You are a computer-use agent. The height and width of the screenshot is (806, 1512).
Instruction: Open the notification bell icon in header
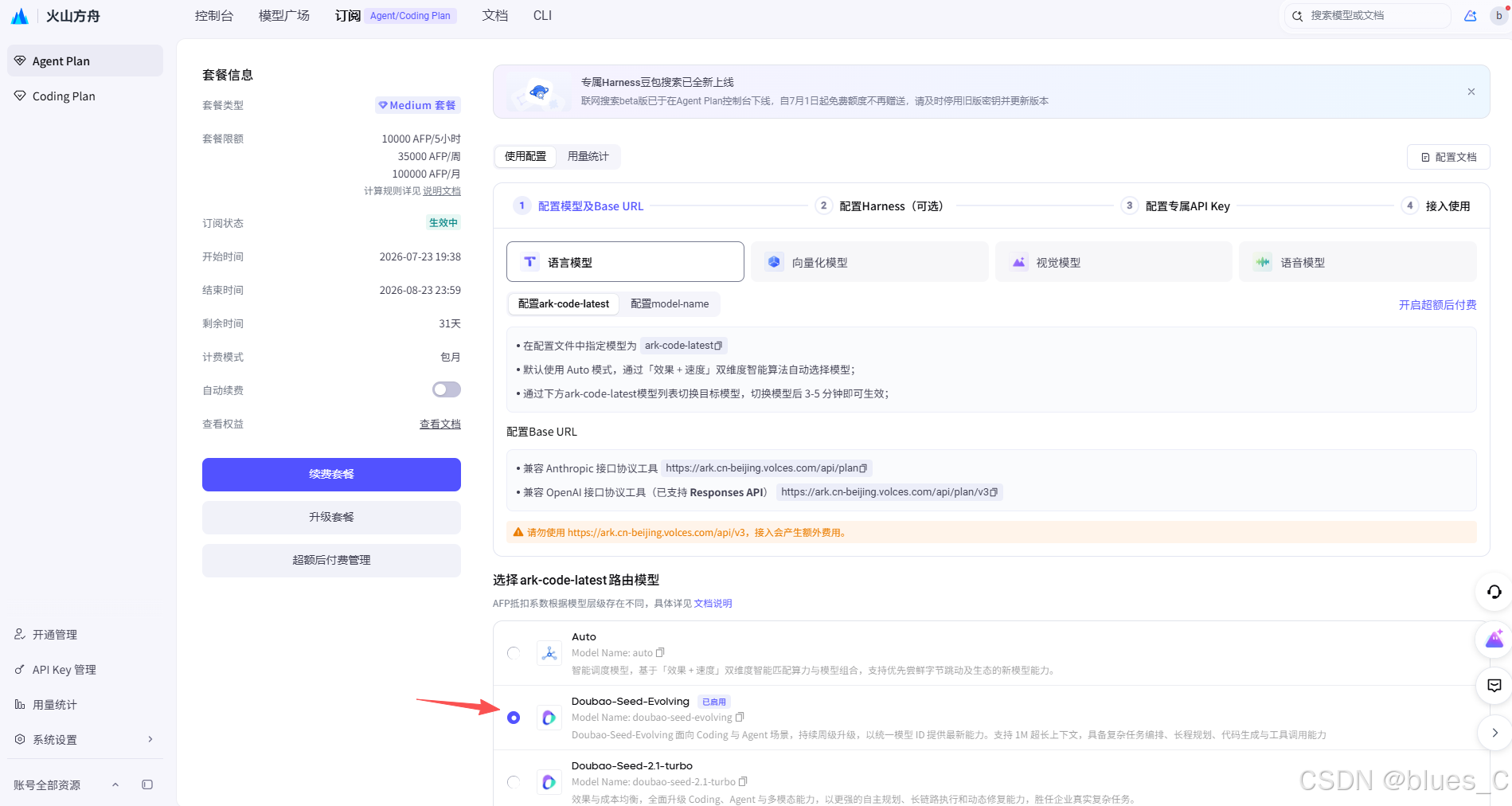click(1471, 16)
